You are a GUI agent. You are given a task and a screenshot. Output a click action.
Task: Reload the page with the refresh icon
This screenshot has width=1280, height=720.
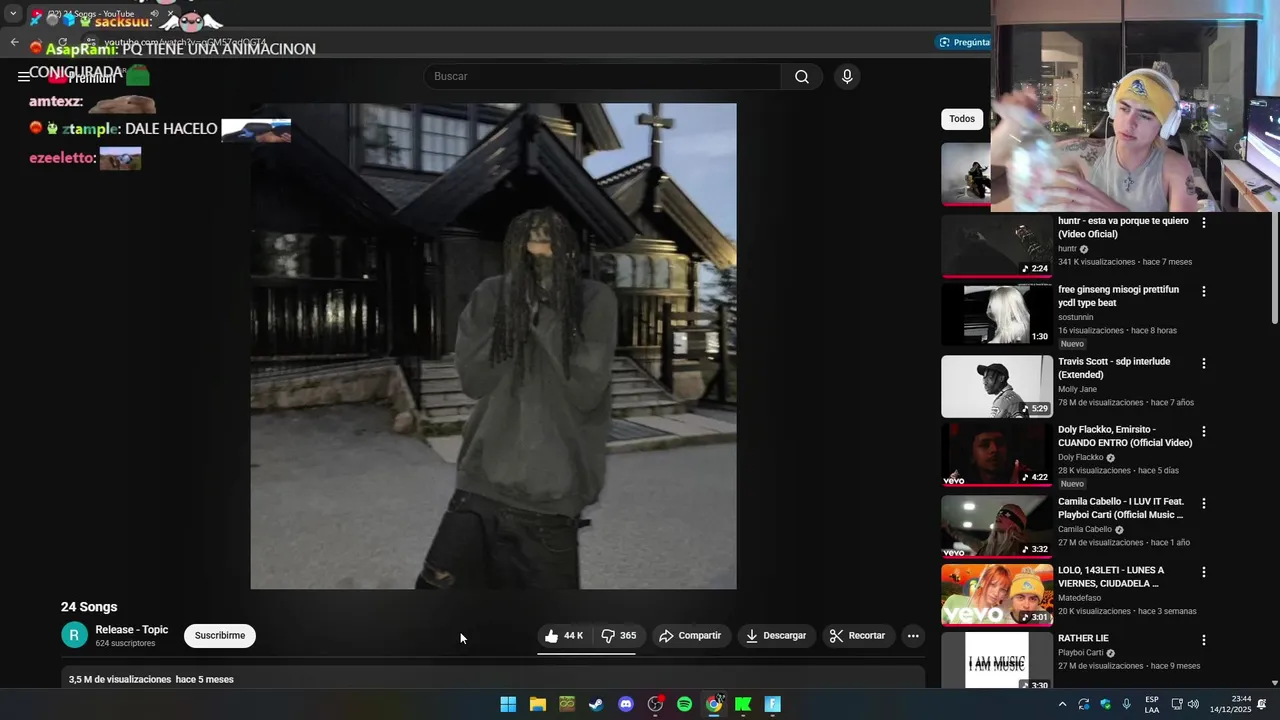(62, 42)
